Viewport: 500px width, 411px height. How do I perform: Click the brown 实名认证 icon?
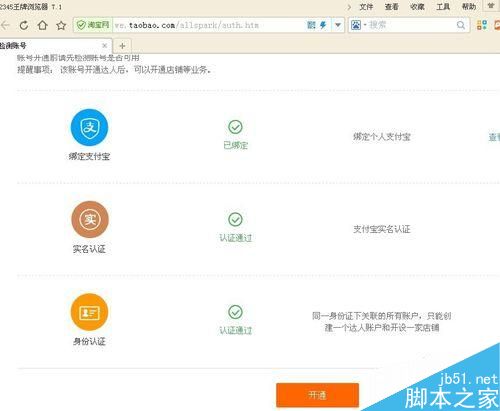click(x=90, y=220)
